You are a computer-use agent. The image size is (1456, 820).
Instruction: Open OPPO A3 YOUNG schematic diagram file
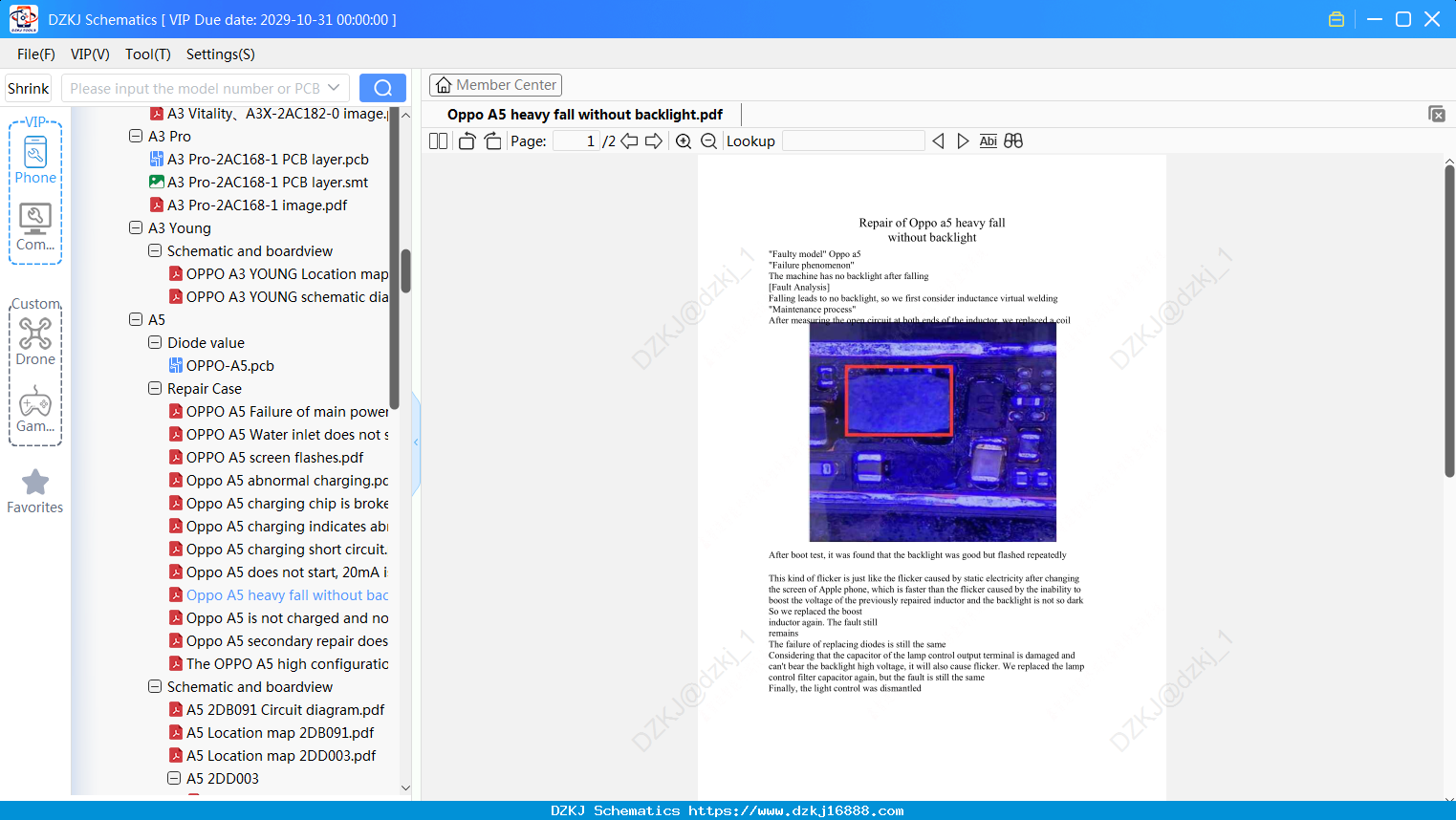click(278, 296)
